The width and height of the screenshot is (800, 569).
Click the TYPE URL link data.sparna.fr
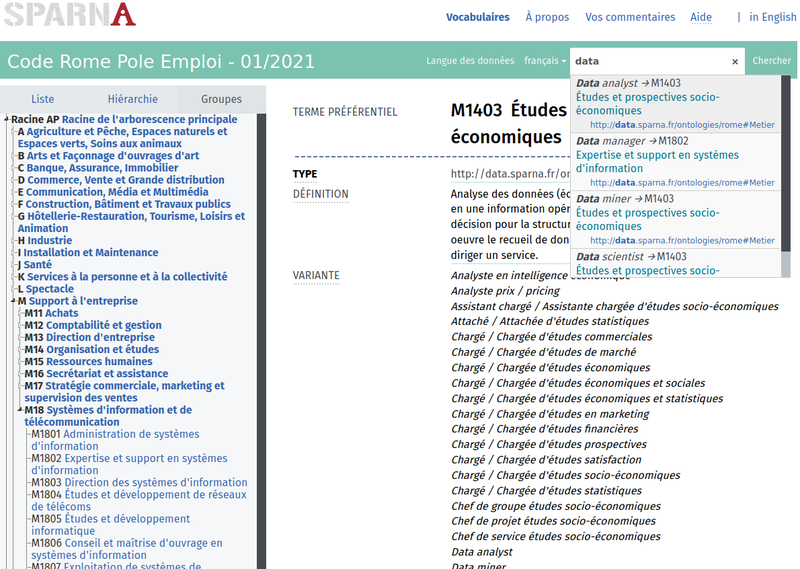[510, 174]
